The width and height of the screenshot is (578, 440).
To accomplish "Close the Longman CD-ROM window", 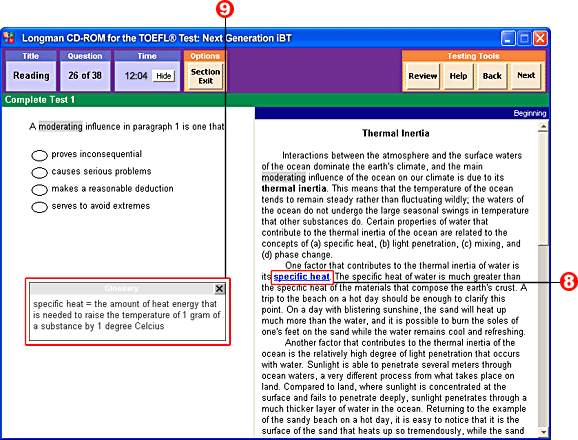I will pyautogui.click(x=540, y=38).
